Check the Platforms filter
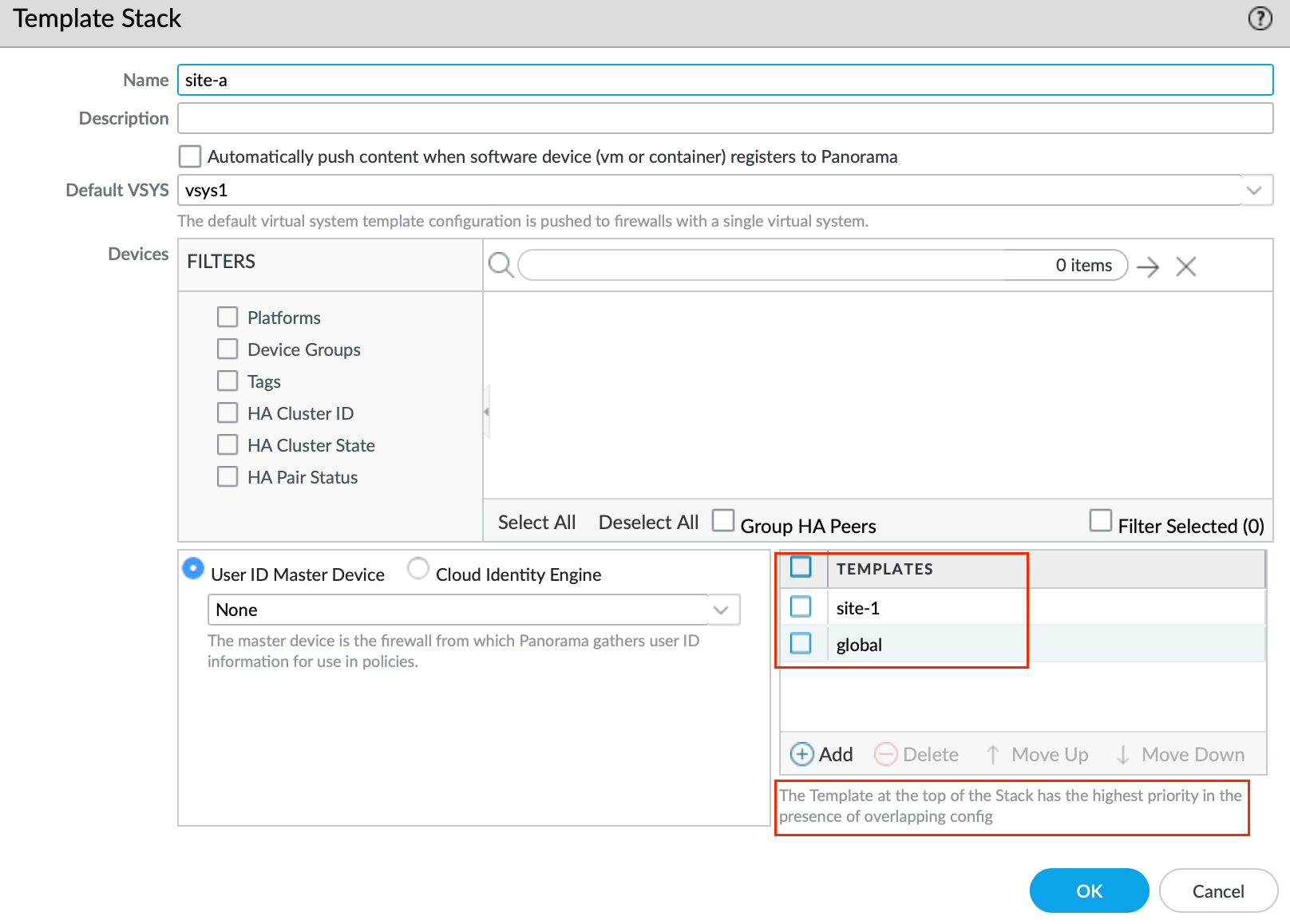Viewport: 1290px width, 924px height. [228, 318]
